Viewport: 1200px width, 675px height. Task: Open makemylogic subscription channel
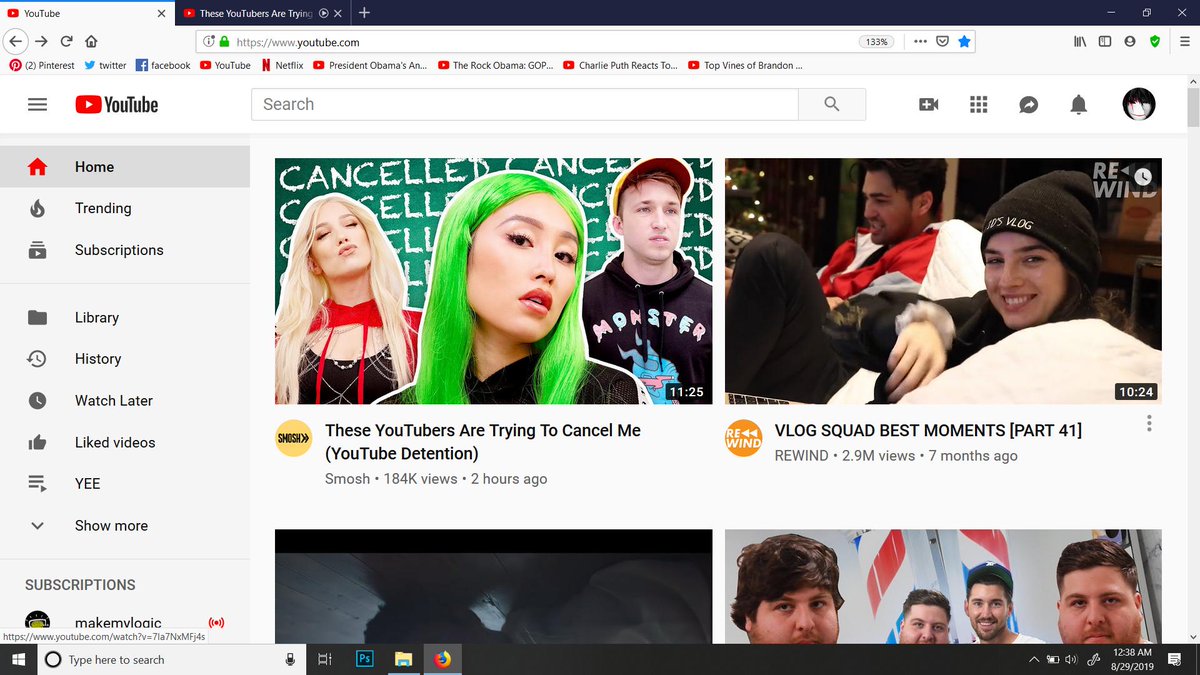tap(118, 623)
